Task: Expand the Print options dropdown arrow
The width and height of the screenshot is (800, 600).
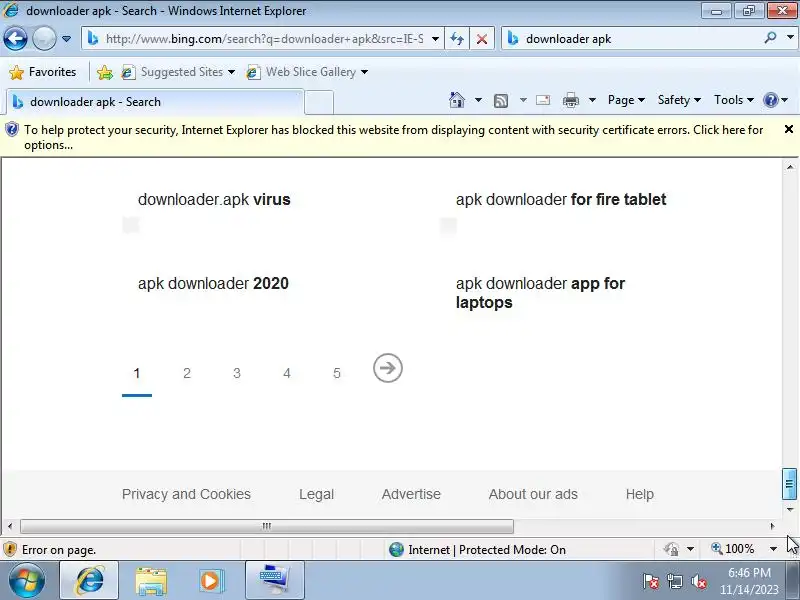Action: coord(592,100)
